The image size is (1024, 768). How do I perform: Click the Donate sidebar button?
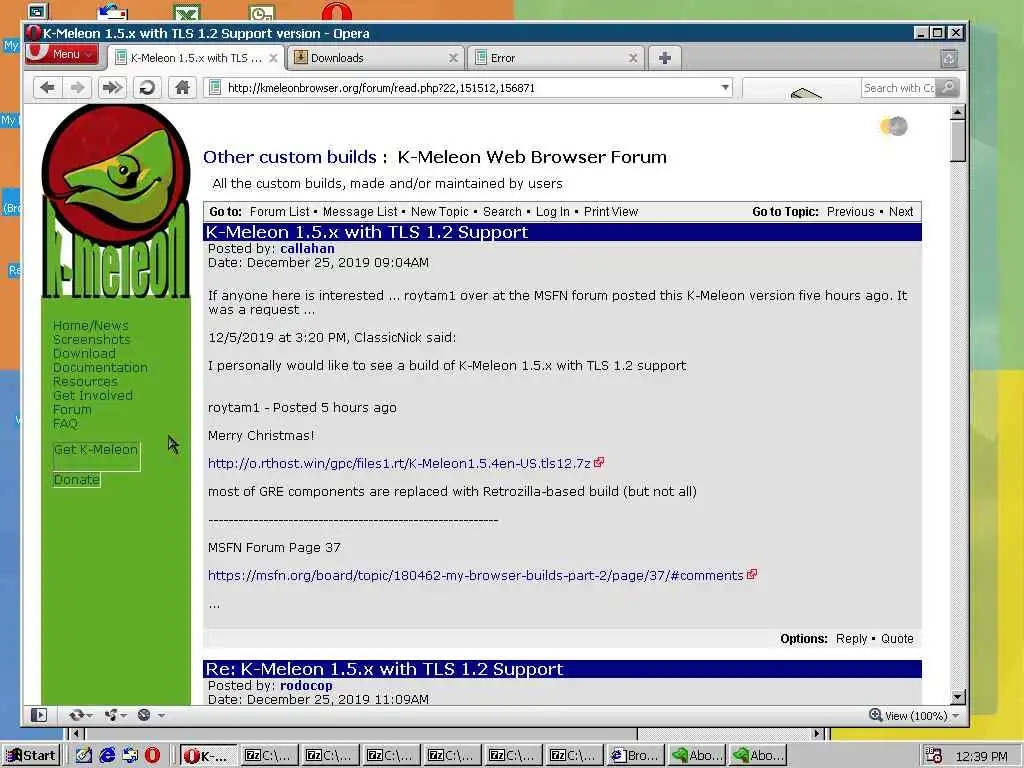coord(76,479)
